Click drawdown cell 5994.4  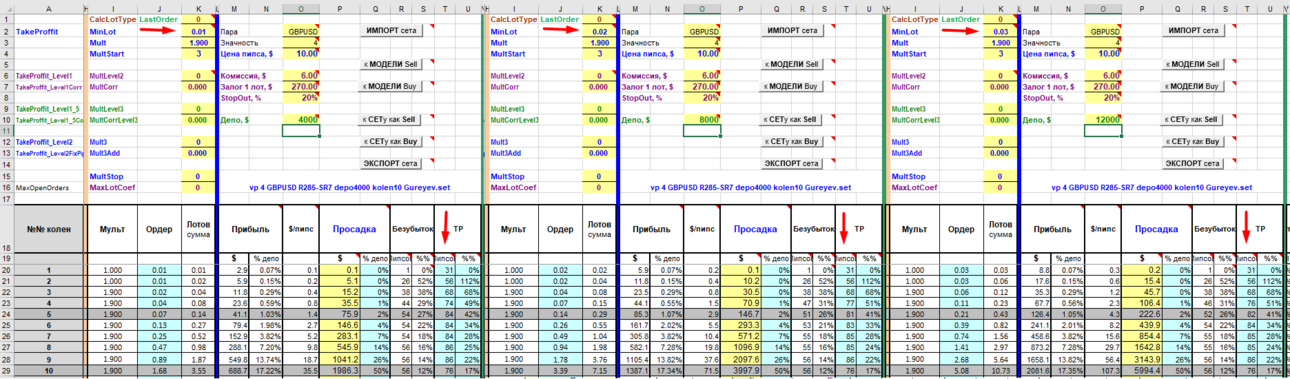[1141, 371]
